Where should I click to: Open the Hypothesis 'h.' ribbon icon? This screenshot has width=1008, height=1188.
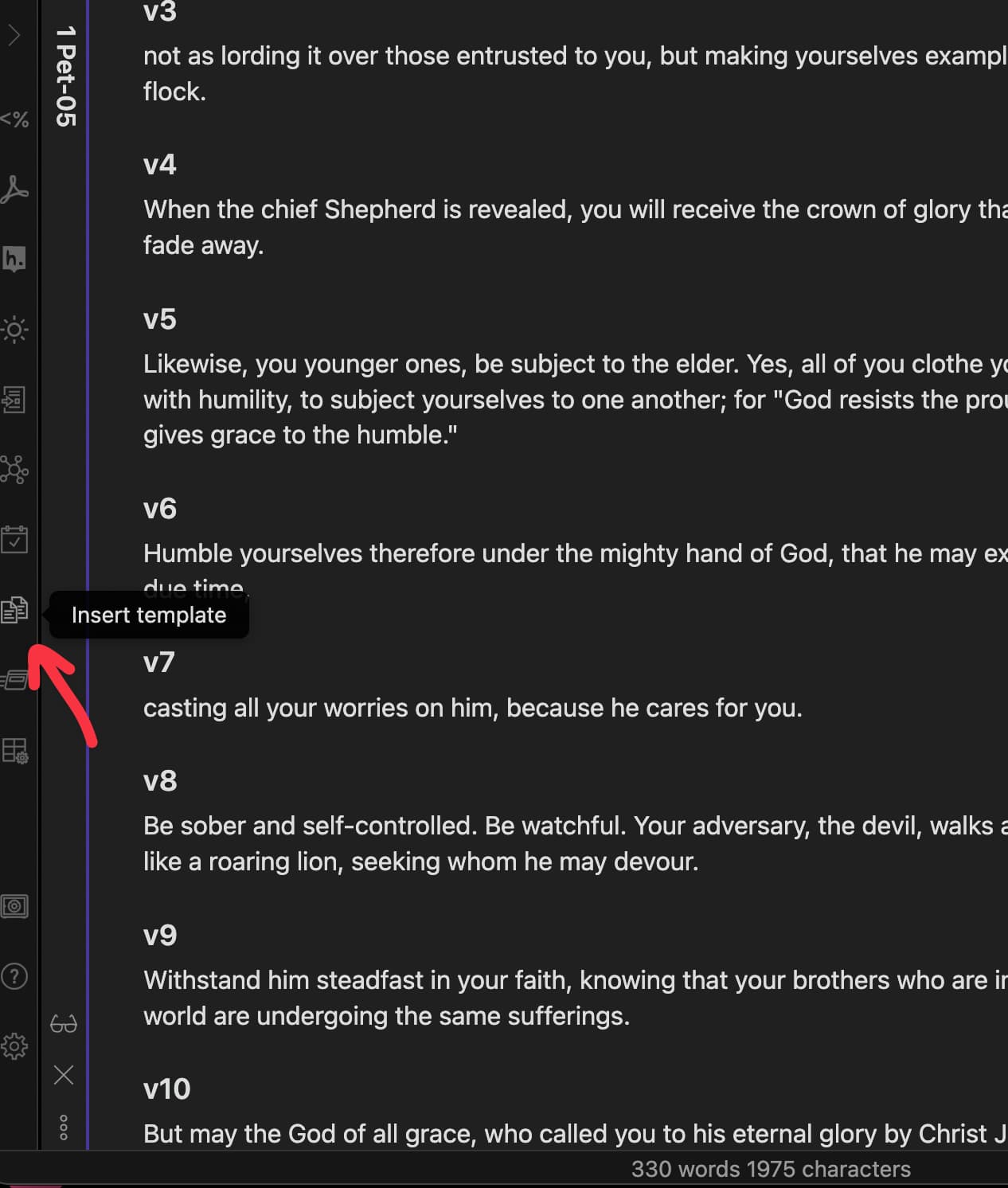point(14,260)
